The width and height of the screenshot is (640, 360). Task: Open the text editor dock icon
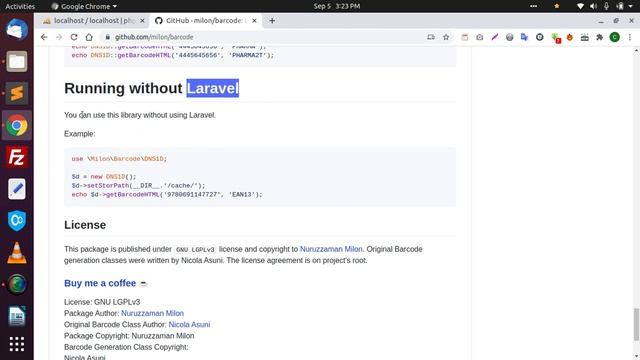[17, 189]
